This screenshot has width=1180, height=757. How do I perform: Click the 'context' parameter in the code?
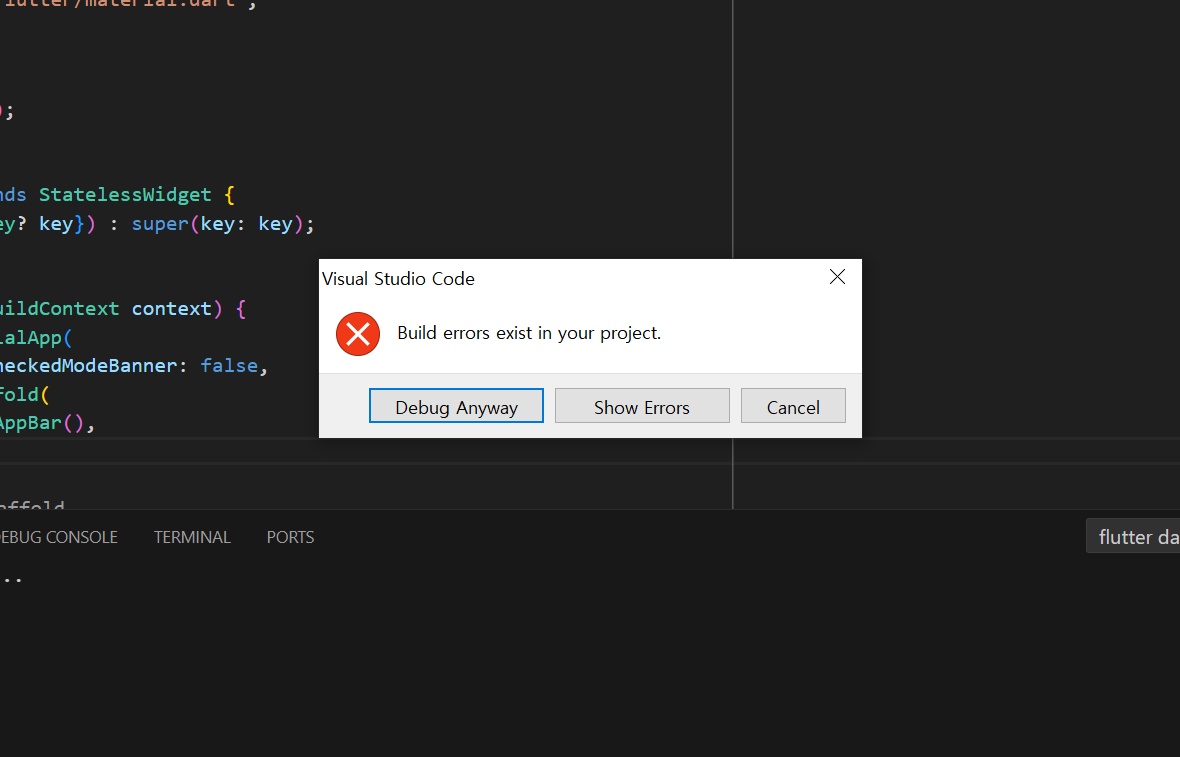pyautogui.click(x=172, y=309)
